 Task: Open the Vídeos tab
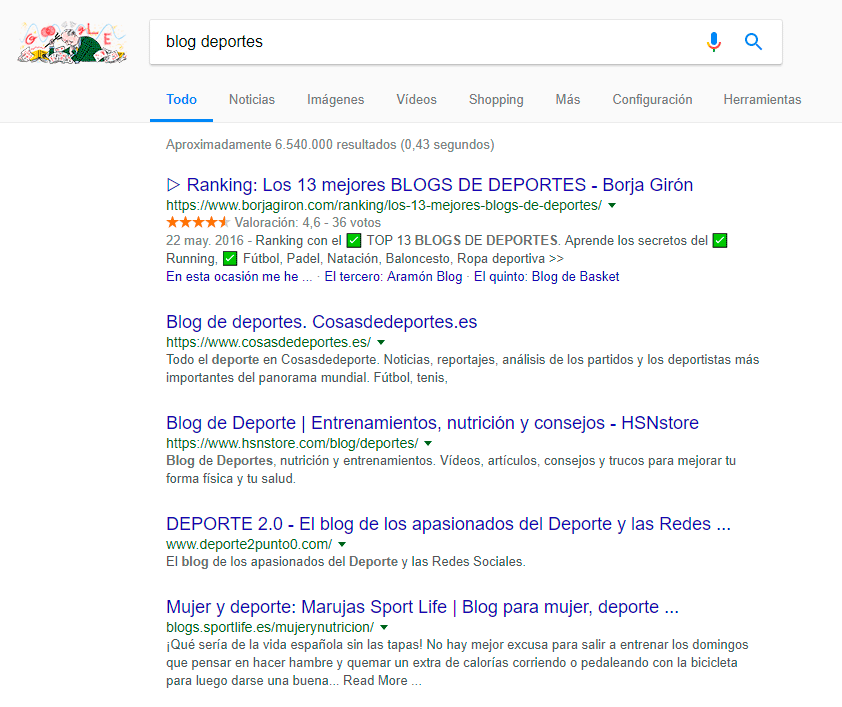coord(416,100)
